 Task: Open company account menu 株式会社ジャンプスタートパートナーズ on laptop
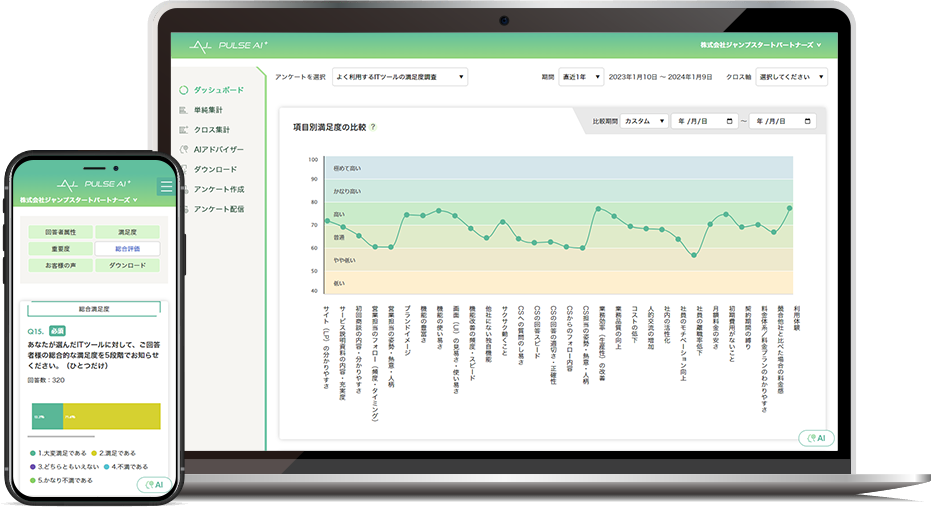point(761,45)
